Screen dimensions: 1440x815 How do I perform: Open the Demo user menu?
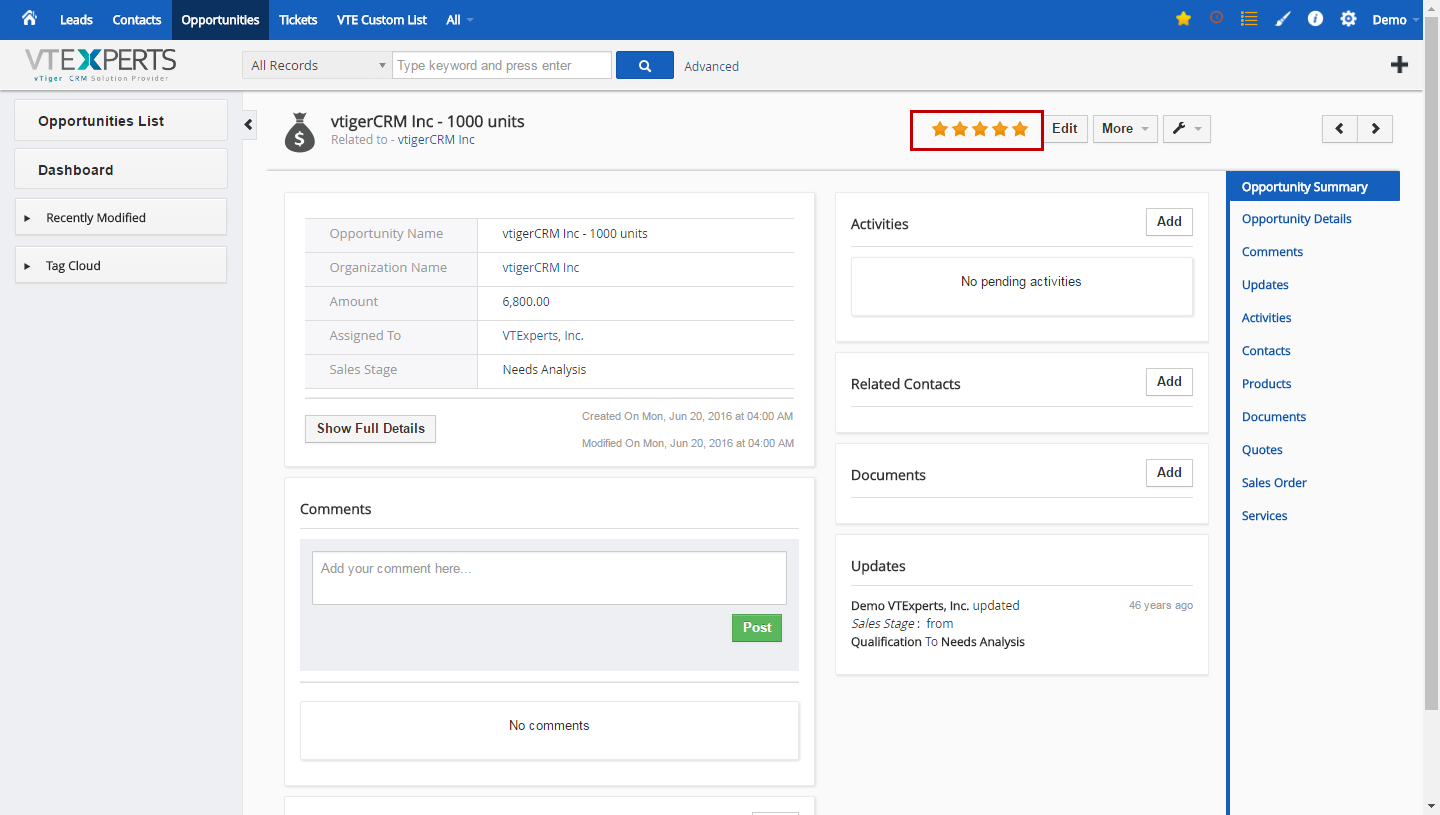(x=1396, y=20)
